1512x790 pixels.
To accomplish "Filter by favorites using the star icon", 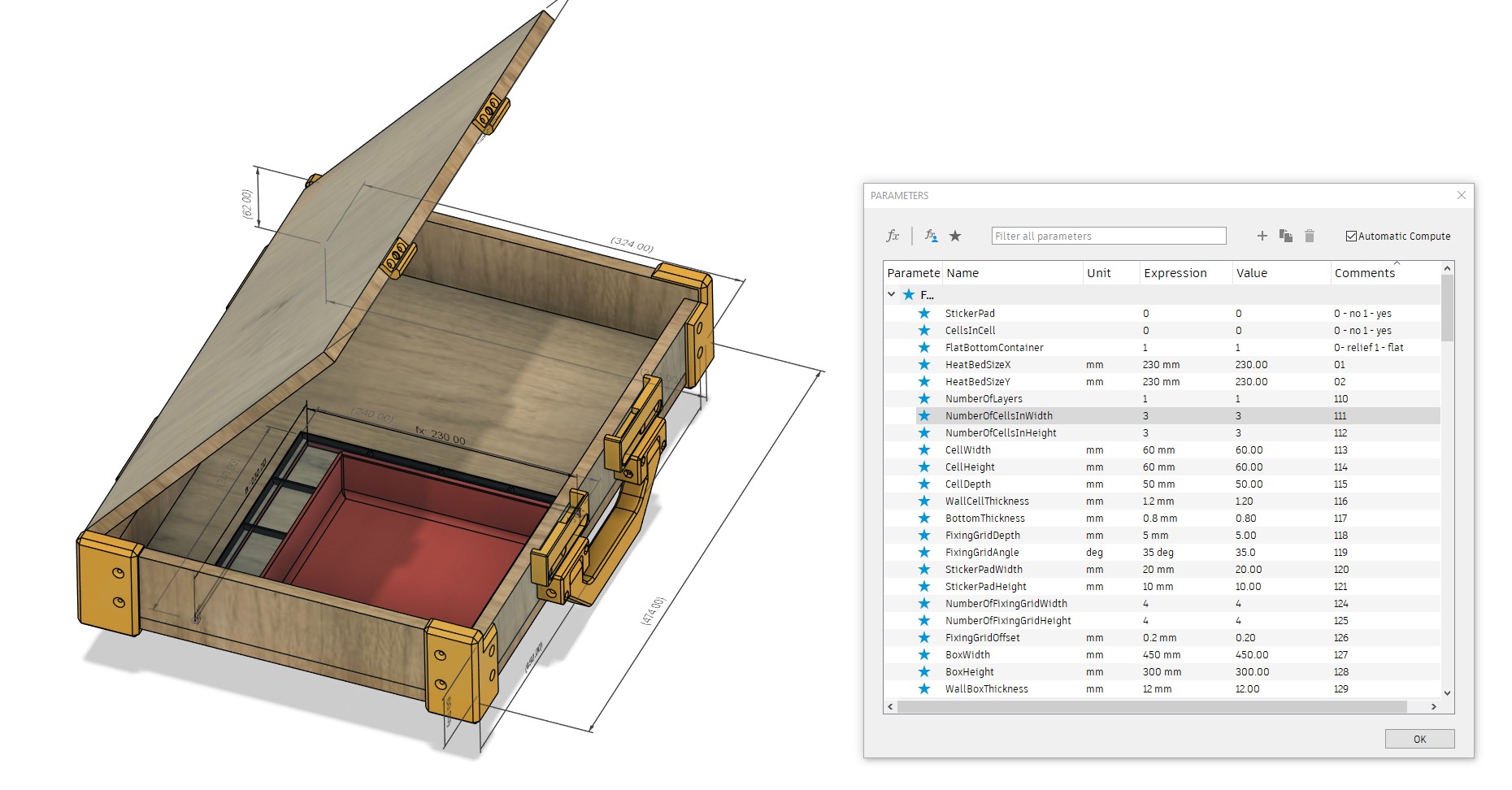I will (957, 236).
